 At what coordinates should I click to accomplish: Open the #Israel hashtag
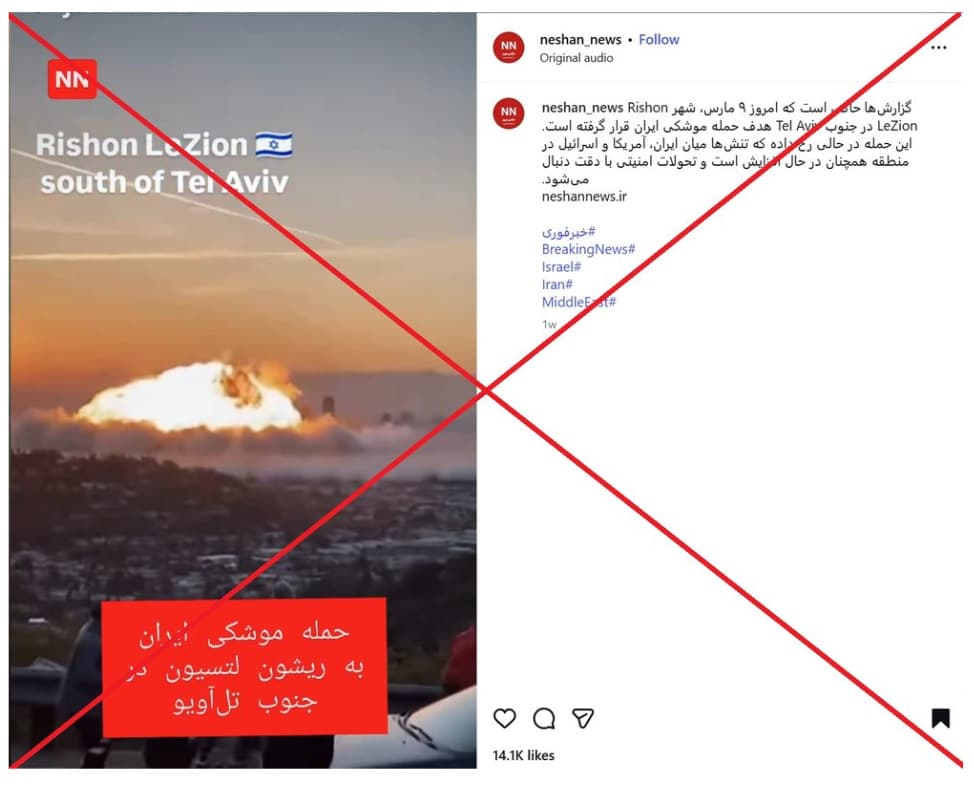(561, 267)
